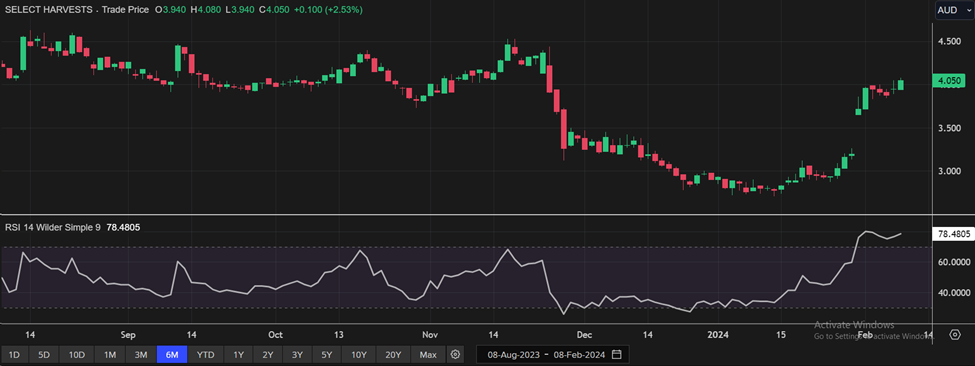
Task: Show the 5Y time range
Action: click(x=326, y=355)
